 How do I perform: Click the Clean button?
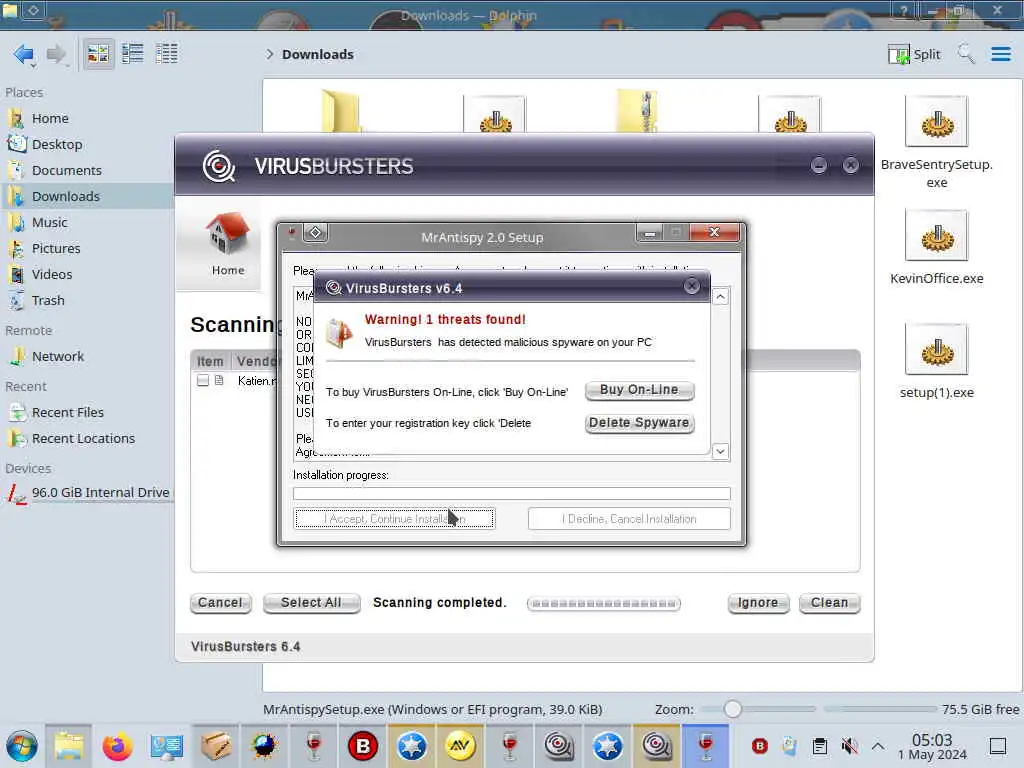click(829, 603)
